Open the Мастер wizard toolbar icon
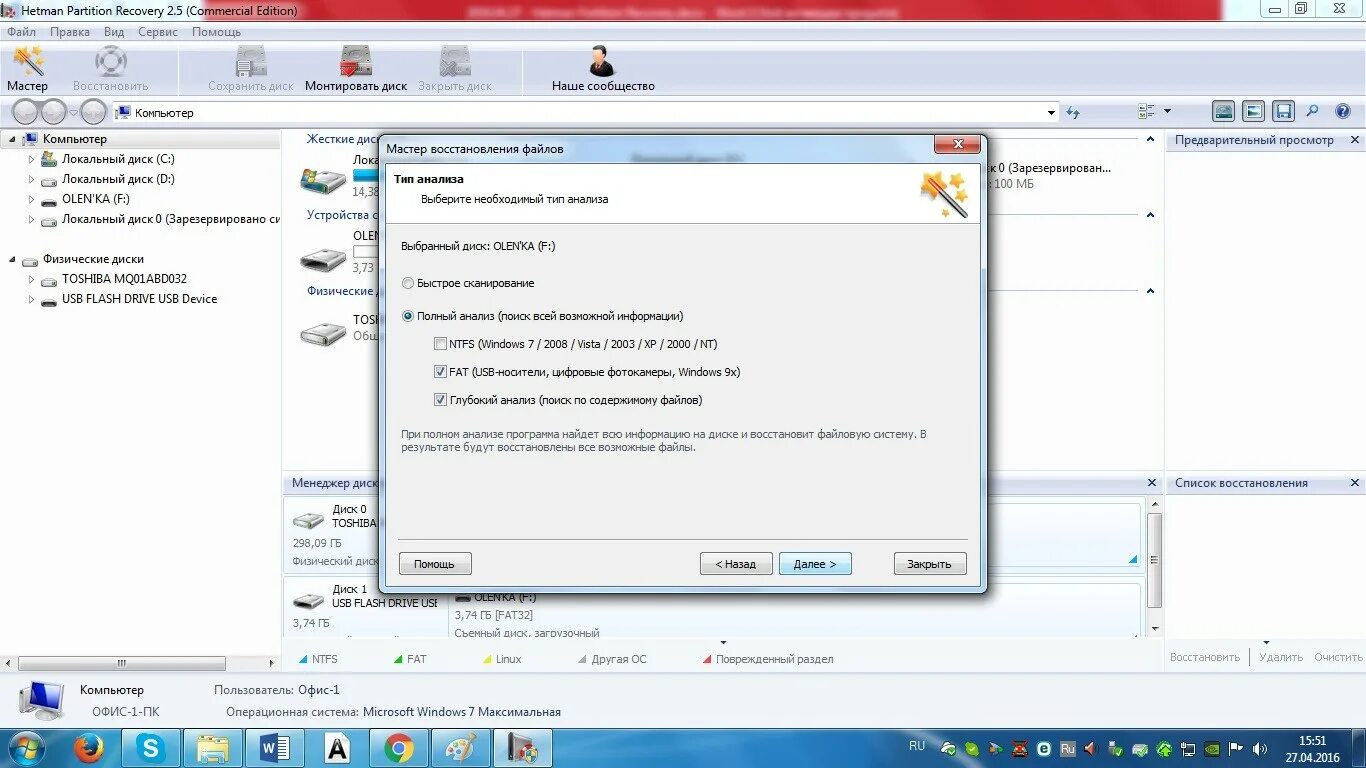 pyautogui.click(x=28, y=69)
